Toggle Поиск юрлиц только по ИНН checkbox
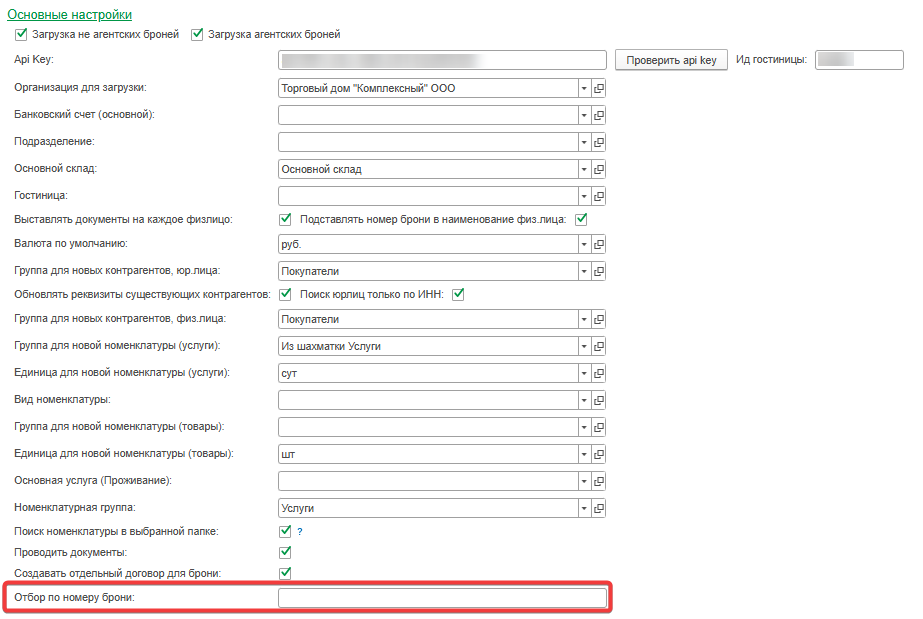Viewport: 923px width, 619px height. 460,294
